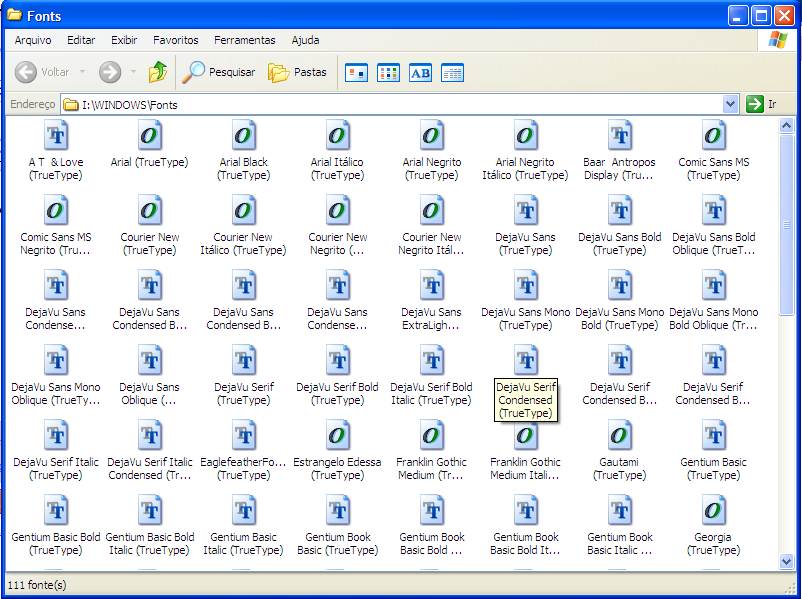Viewport: 802px width, 599px height.
Task: Select the DejaVu Serif Bold Italic font icon
Action: pyautogui.click(x=432, y=361)
